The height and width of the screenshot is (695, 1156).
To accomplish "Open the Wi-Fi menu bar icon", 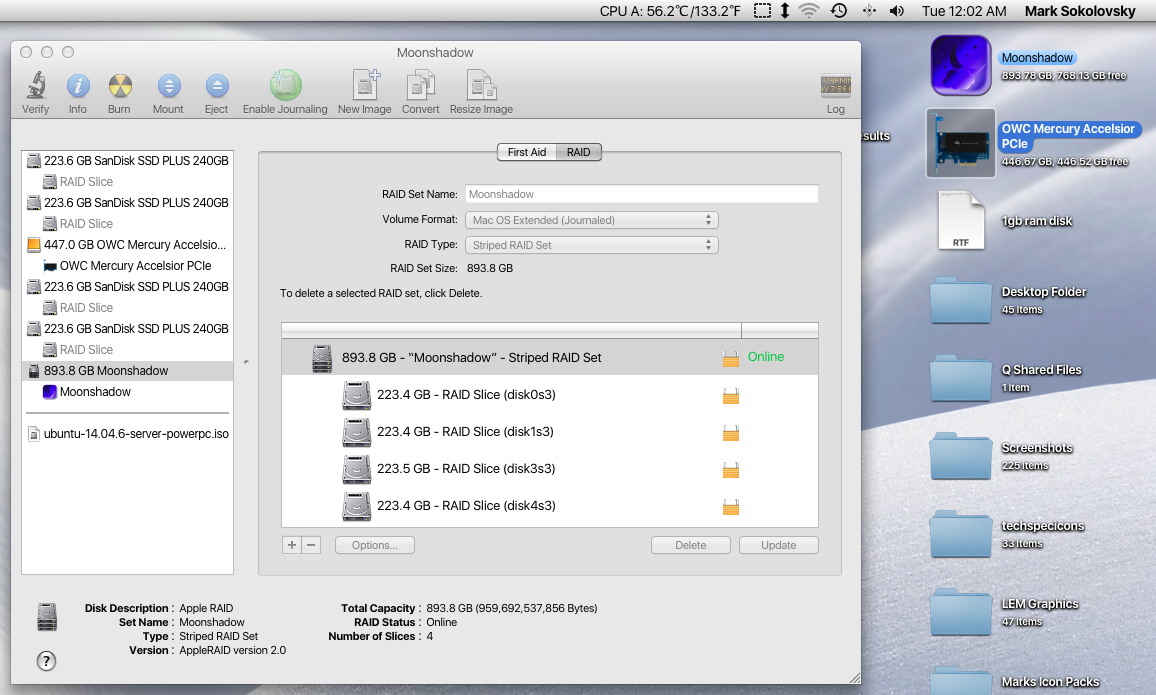I will point(808,11).
